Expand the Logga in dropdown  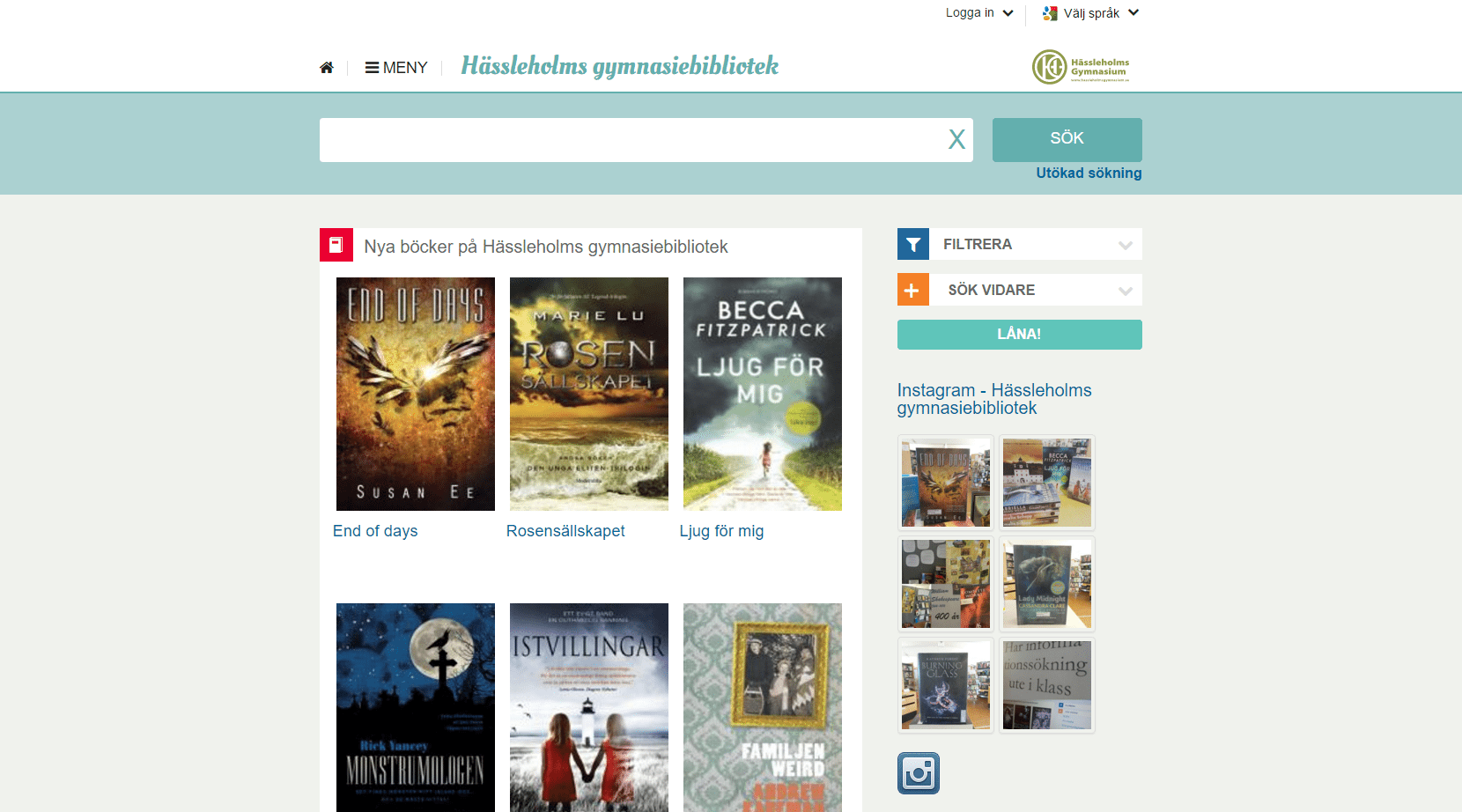[979, 13]
